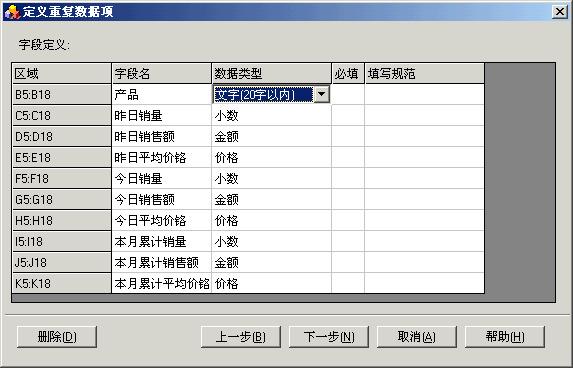Click the 填写规范 cell in the 昨日销售额 row
Viewport: 573px width, 368px height.
click(x=425, y=136)
